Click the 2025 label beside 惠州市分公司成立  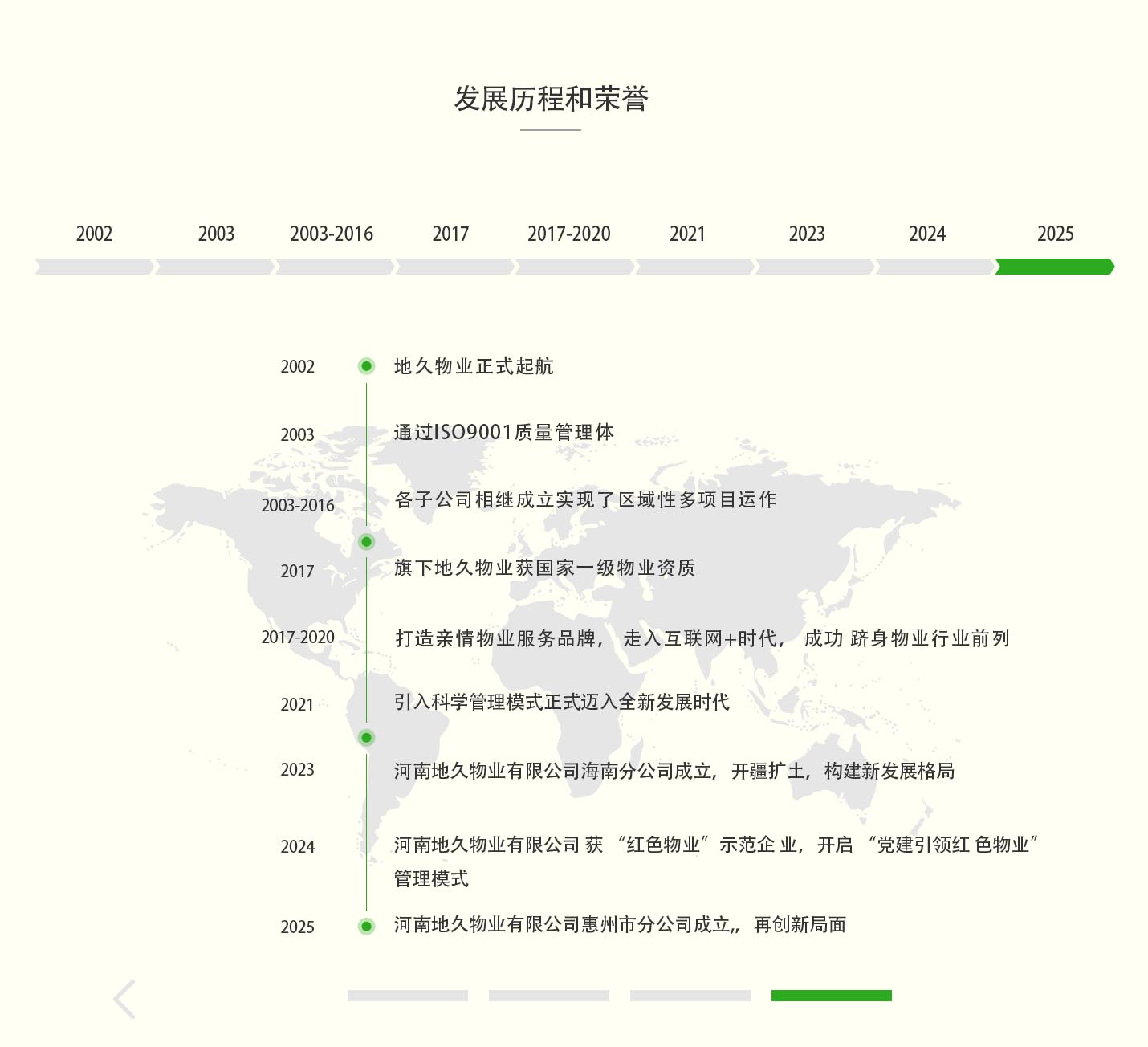297,927
